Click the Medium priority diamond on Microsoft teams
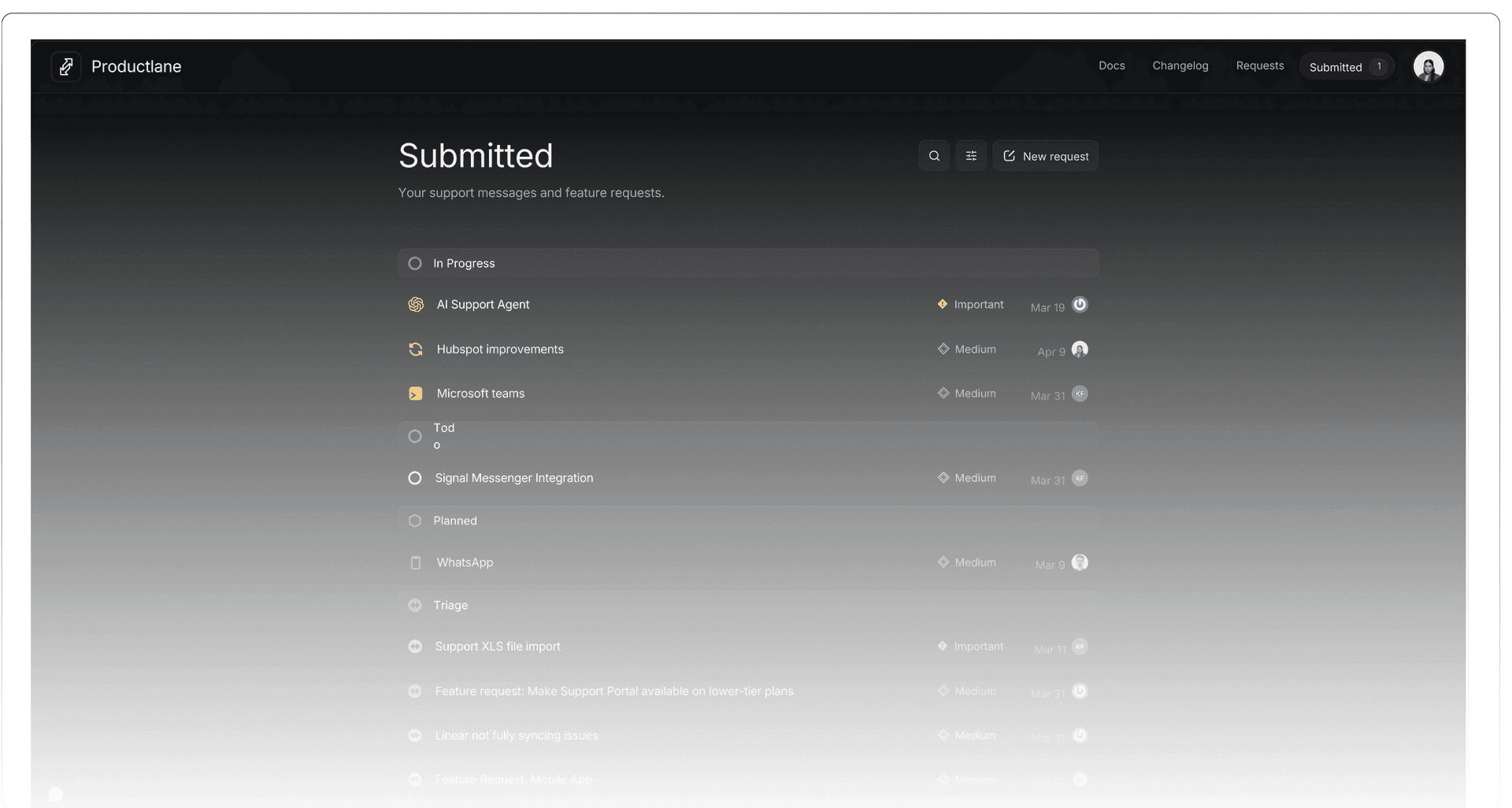The width and height of the screenshot is (1512, 808). click(943, 393)
